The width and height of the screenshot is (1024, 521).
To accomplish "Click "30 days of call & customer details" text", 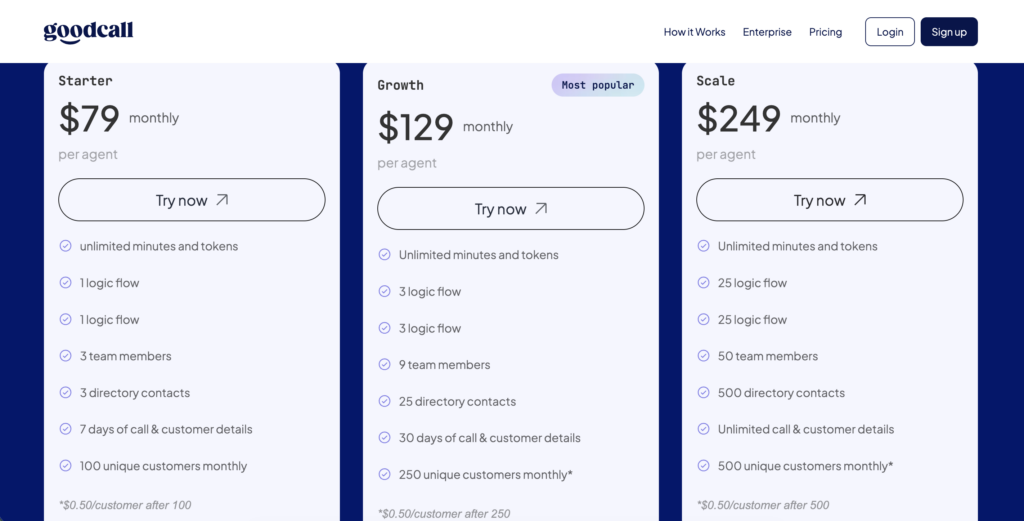I will (490, 437).
